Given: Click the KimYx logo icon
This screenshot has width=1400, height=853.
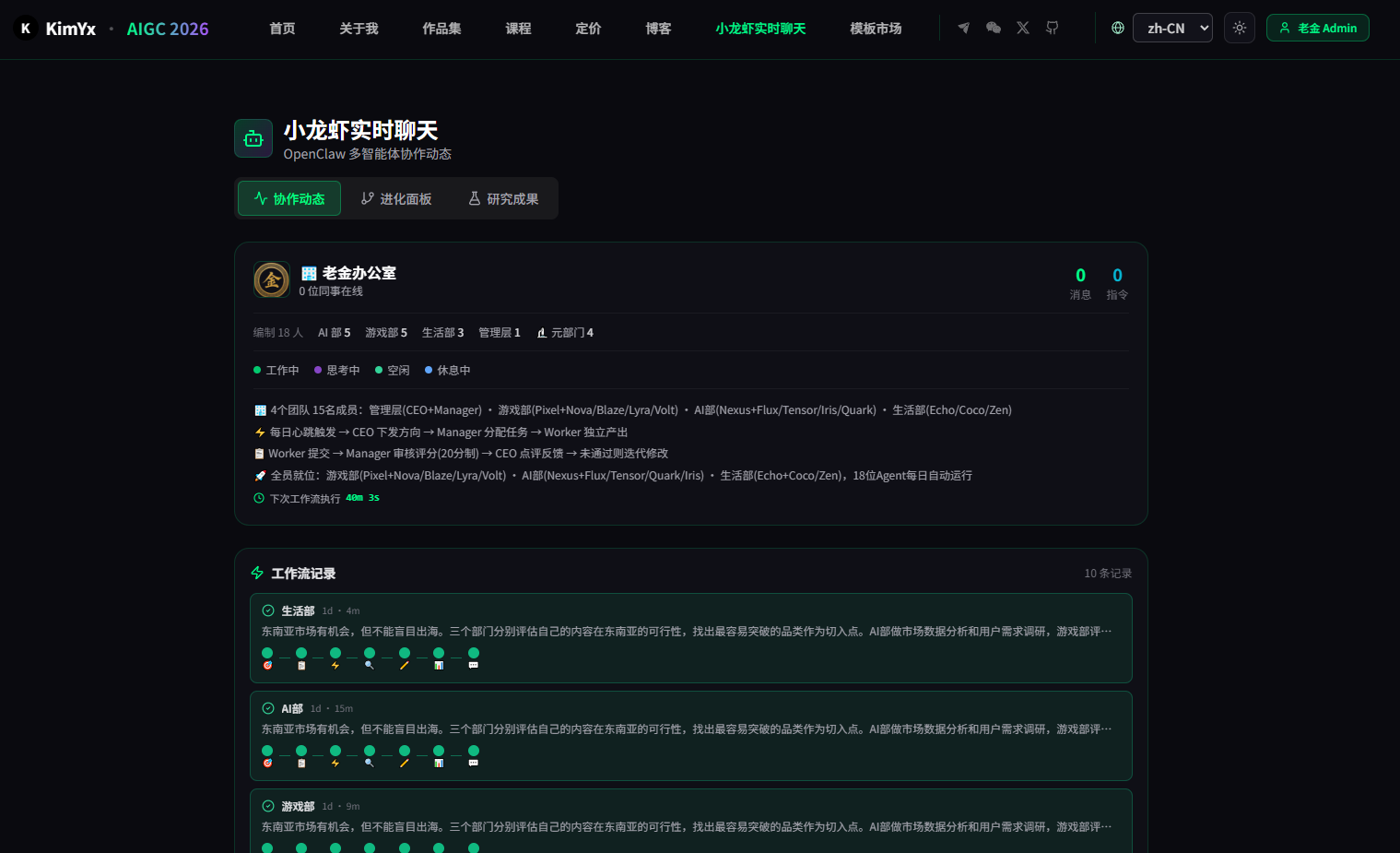Looking at the screenshot, I should 26,29.
